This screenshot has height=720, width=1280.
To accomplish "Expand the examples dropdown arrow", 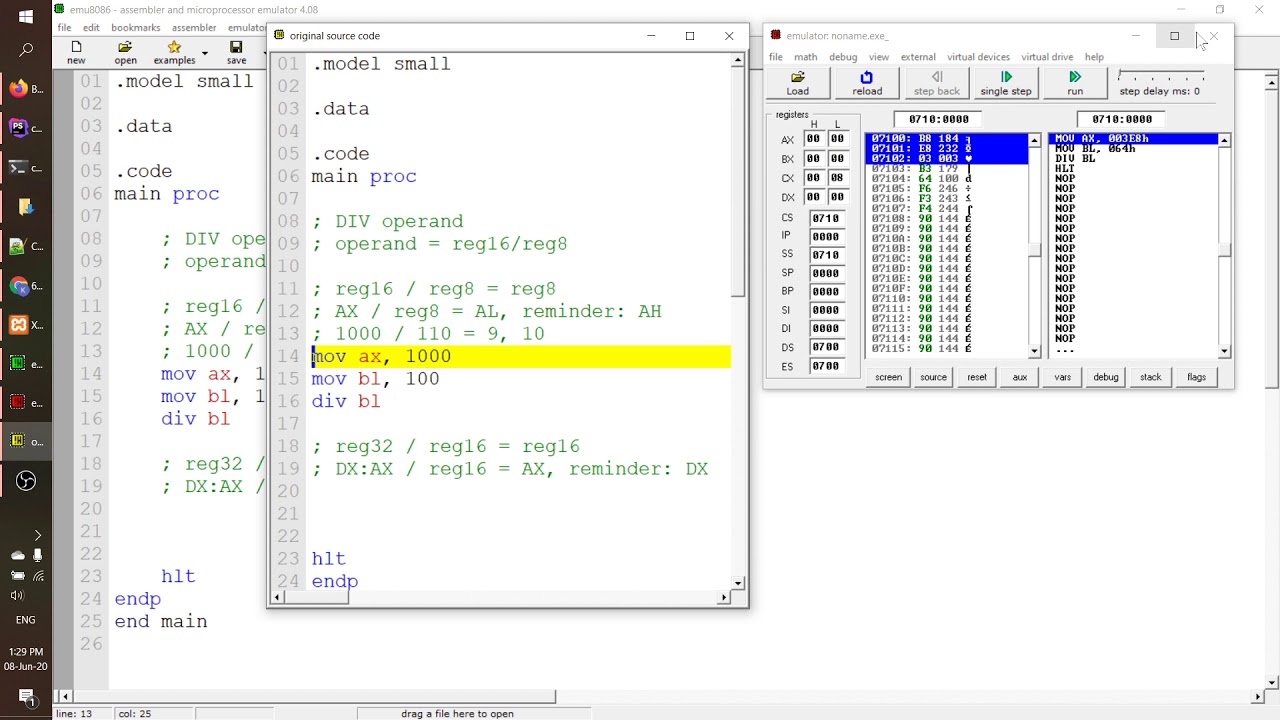I will point(205,52).
